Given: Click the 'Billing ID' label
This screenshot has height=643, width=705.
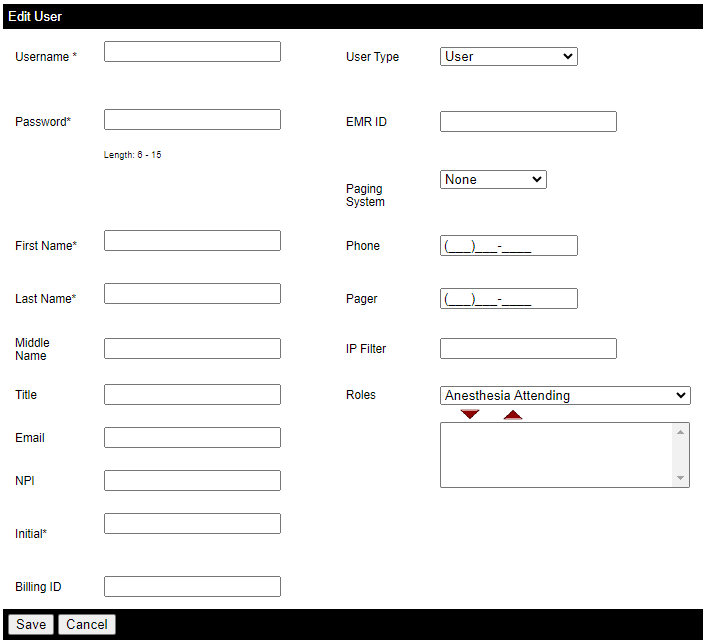Looking at the screenshot, I should tap(38, 587).
